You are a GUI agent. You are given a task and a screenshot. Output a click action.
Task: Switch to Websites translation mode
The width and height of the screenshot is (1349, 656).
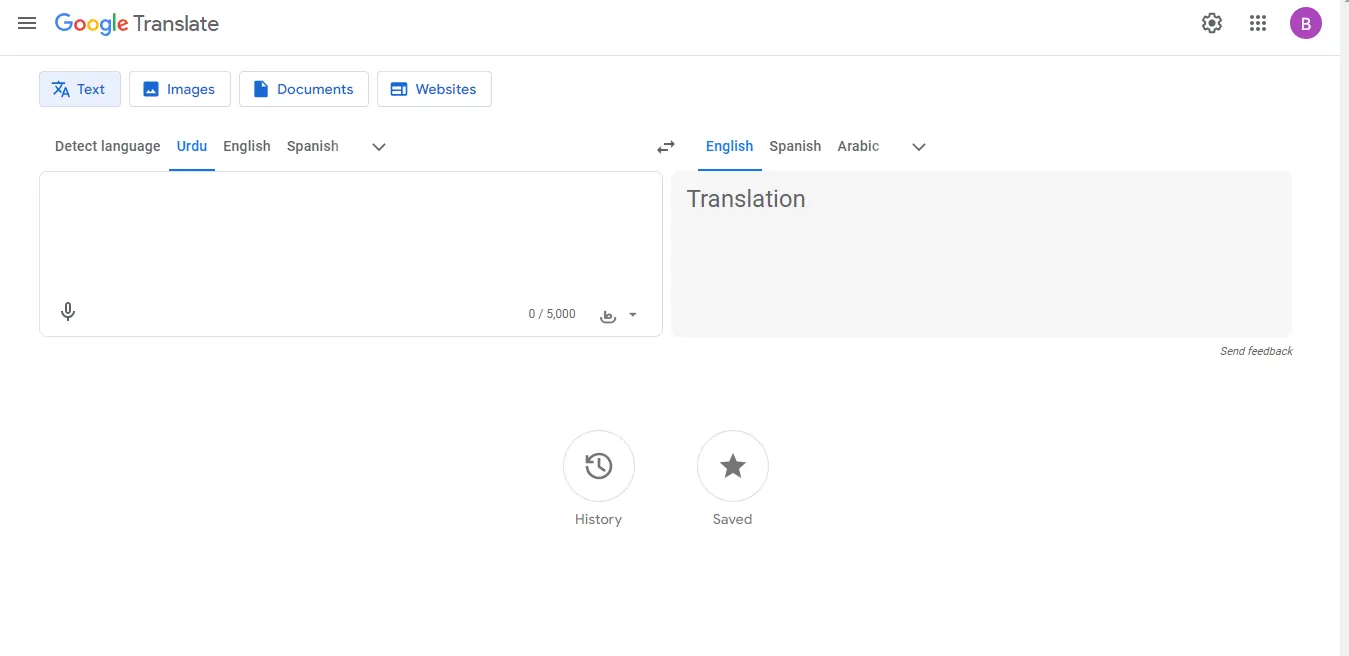coord(434,89)
